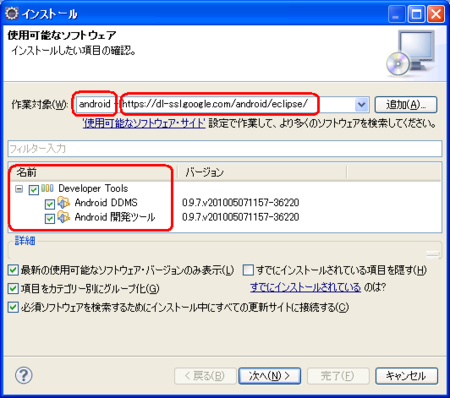Uncheck the Android 開発ツール checkbox

tap(50, 219)
